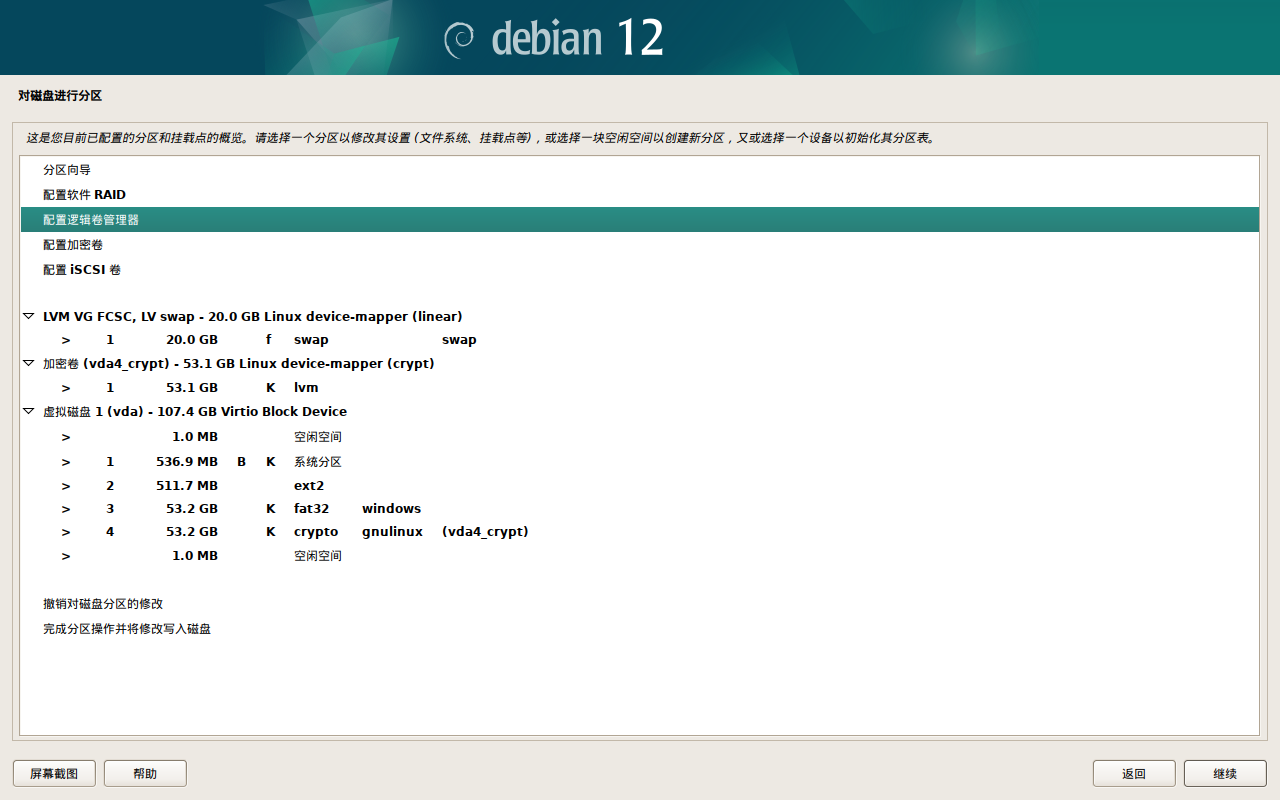Click the 屏幕截图 button
This screenshot has width=1280, height=800.
(54, 773)
